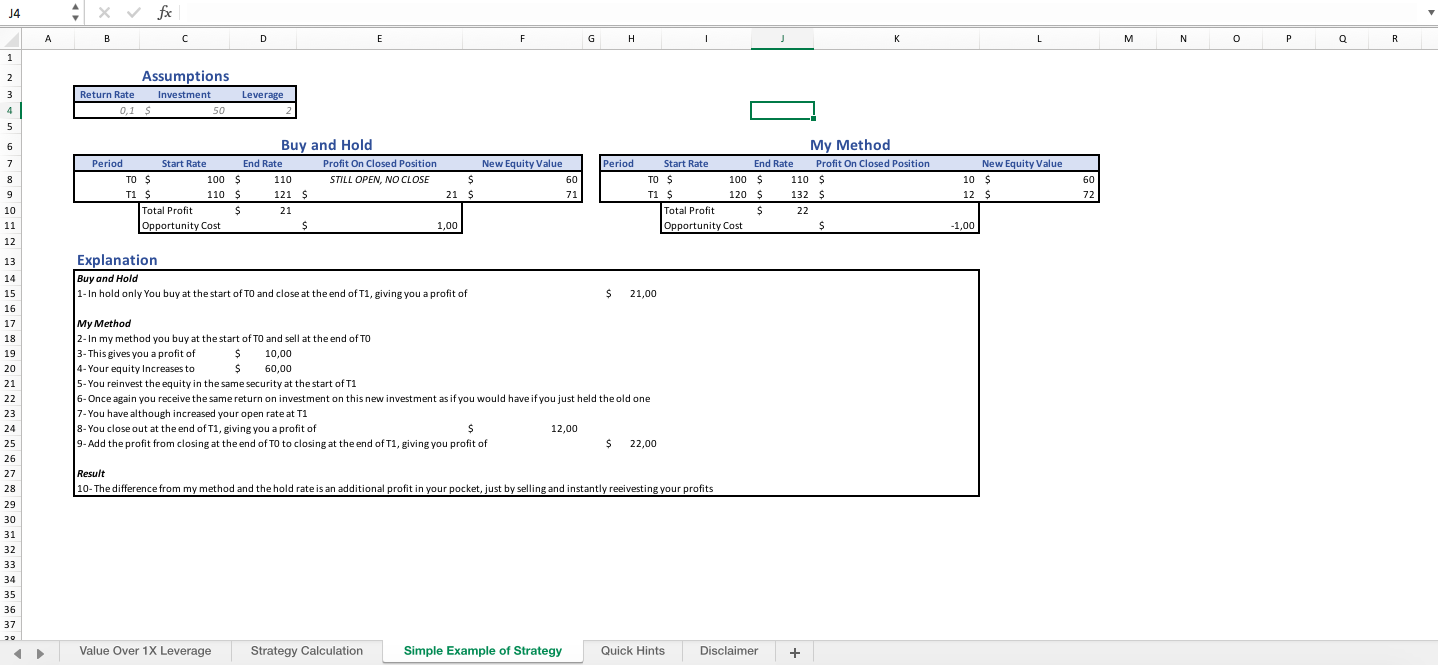The image size is (1438, 665).
Task: Select column J by clicking its header
Action: click(782, 38)
